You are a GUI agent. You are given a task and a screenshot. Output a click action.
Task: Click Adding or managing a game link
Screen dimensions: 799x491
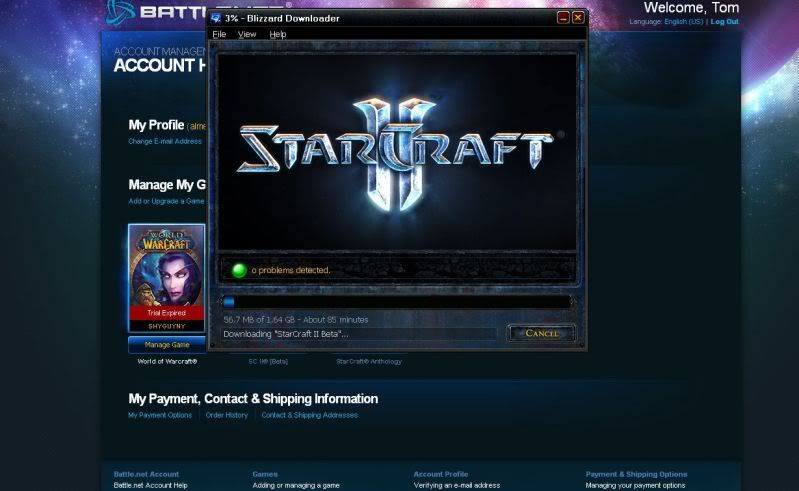tap(296, 485)
